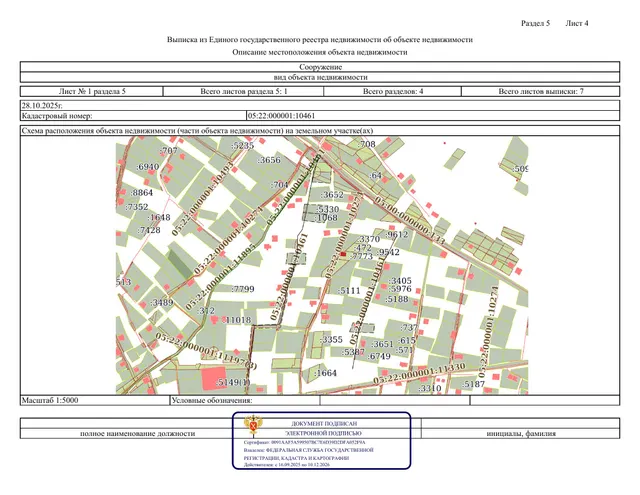Click map parcel label ':5187'
This screenshot has width=640, height=495.
473,384
